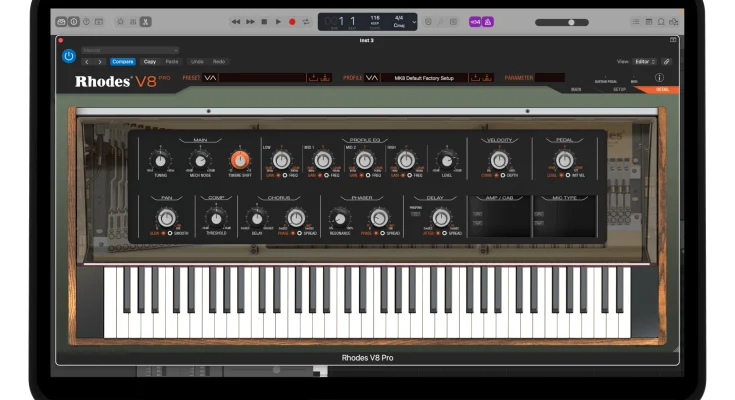The image size is (735, 400).
Task: Click the metronome icon in toolbar
Action: tap(487, 21)
